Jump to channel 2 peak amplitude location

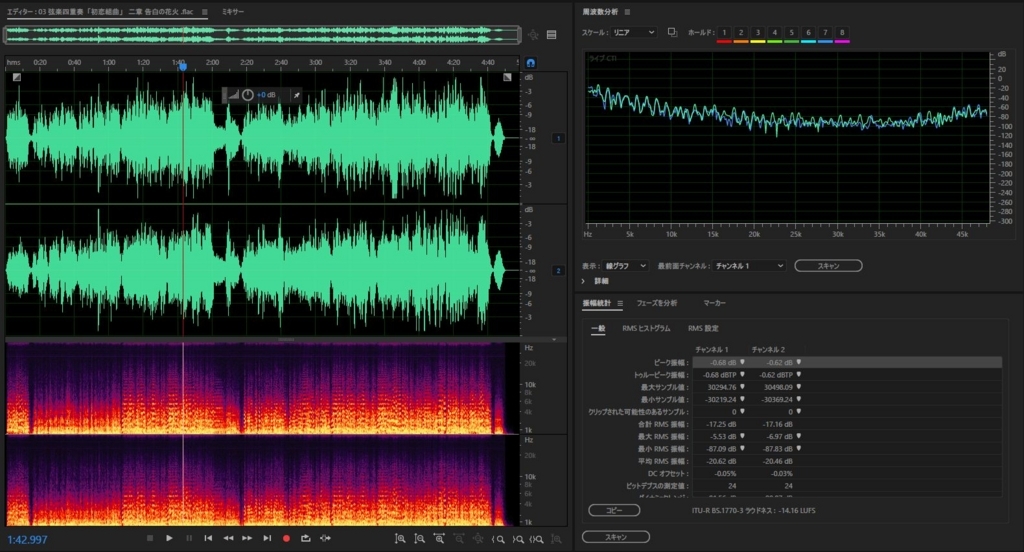799,362
